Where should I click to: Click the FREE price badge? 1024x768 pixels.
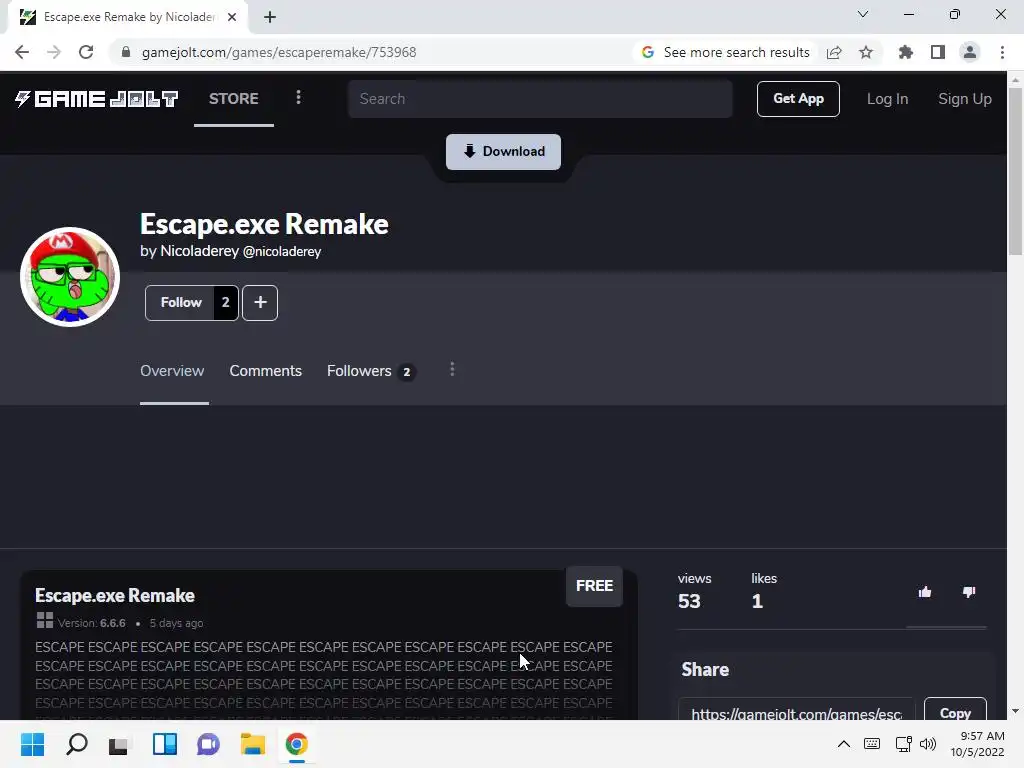pos(594,586)
